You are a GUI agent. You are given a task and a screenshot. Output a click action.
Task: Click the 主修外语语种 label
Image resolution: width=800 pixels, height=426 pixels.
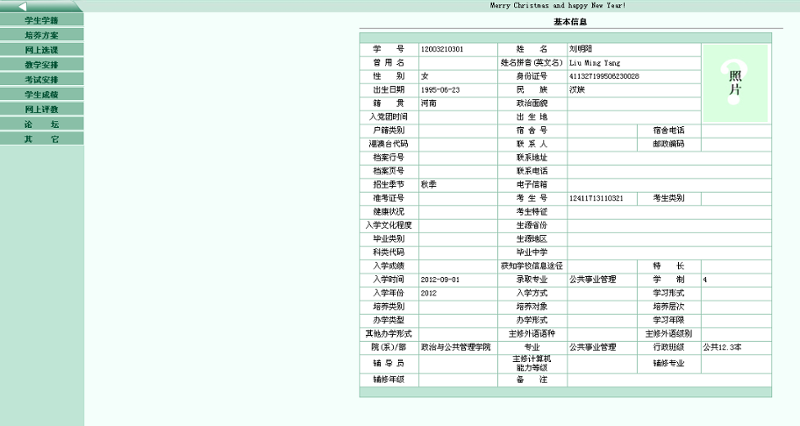pos(532,334)
